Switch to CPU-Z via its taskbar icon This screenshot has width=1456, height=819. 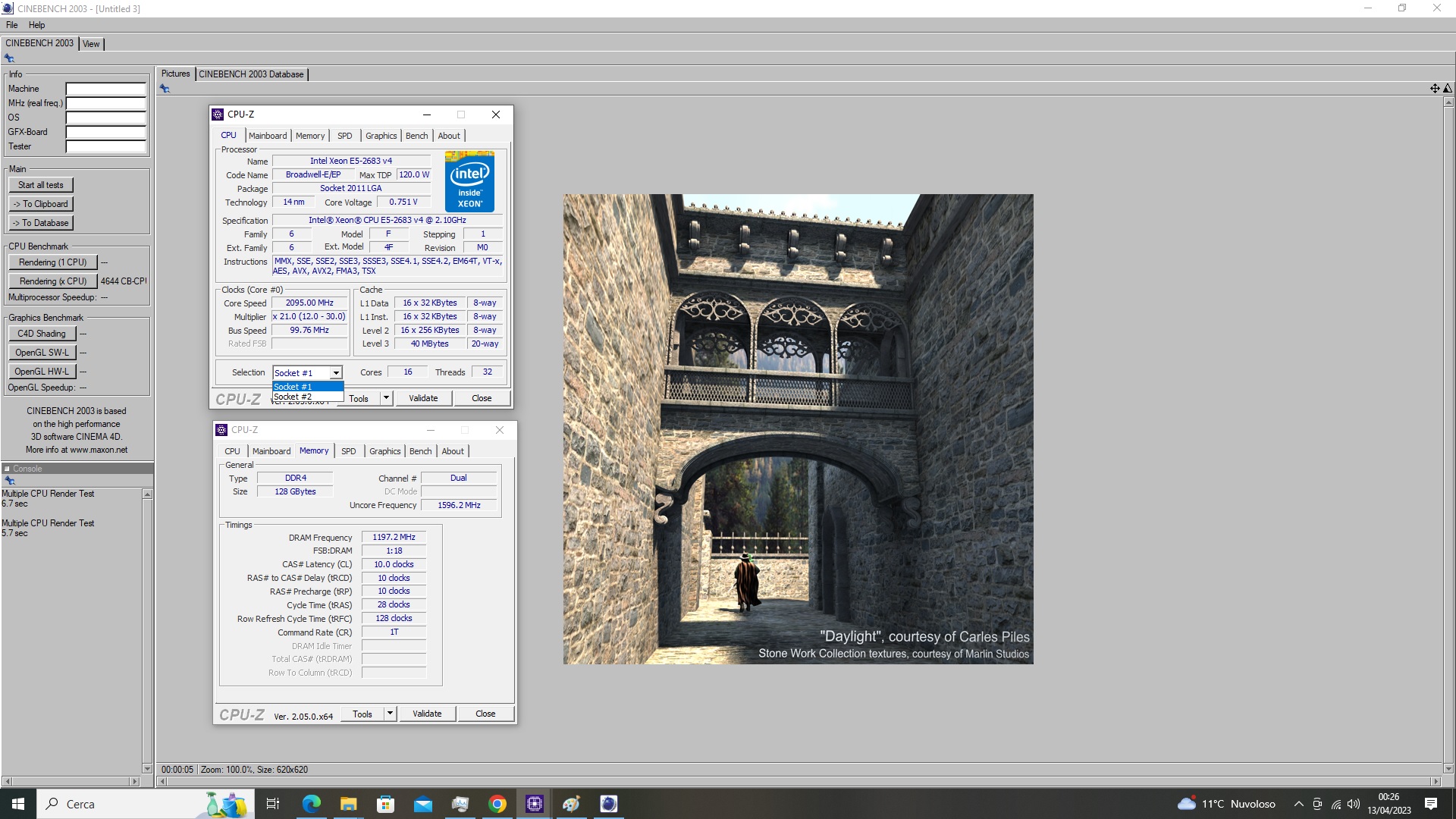pos(535,804)
